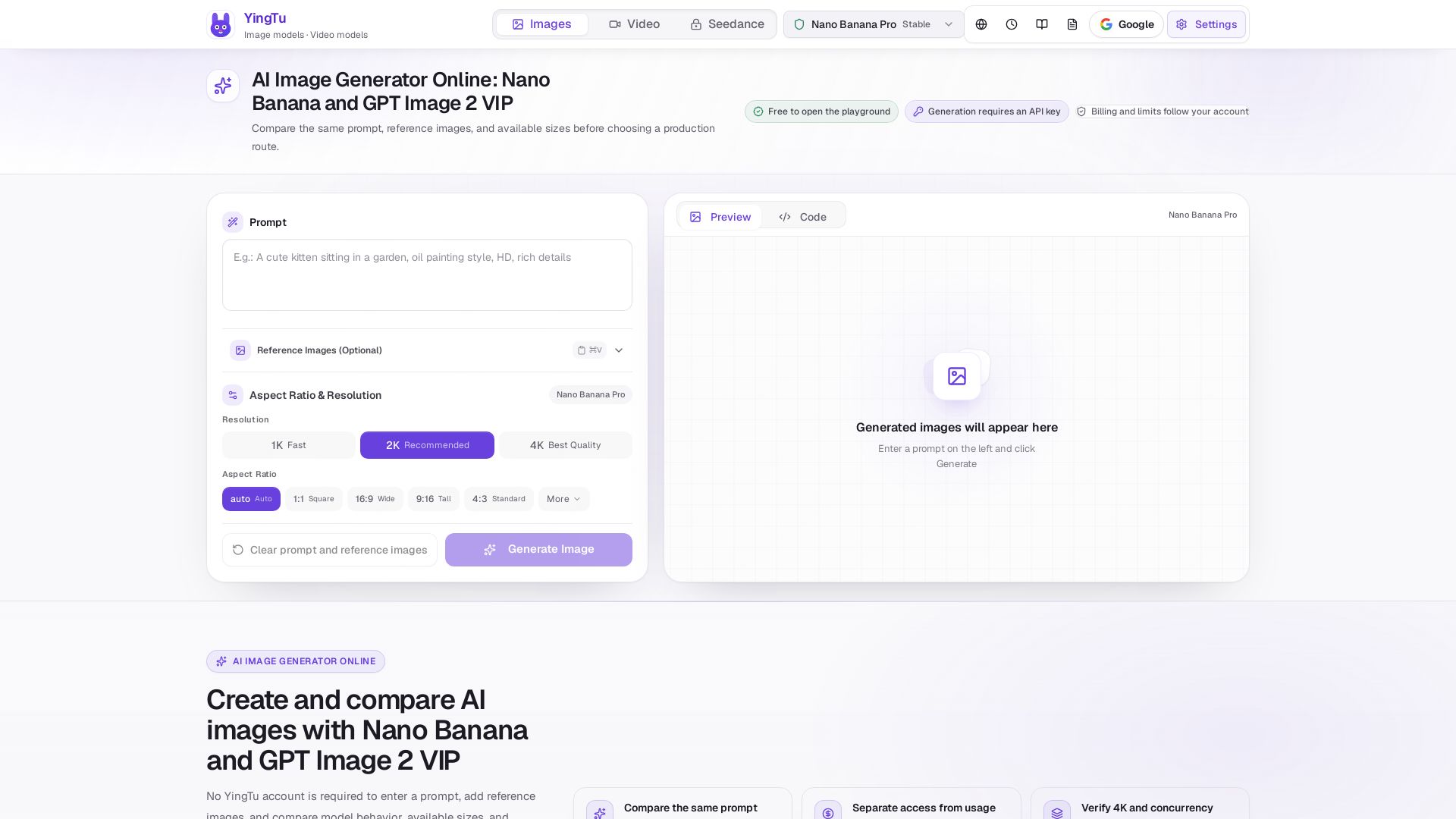1456x819 pixels.
Task: Click the YingTu brand name link
Action: point(265,18)
